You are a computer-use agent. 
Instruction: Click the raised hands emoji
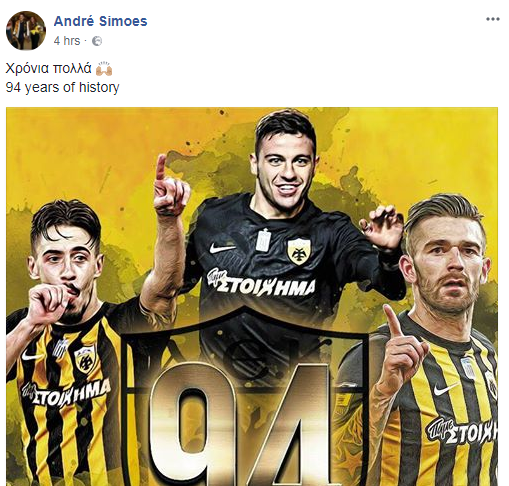tap(104, 68)
